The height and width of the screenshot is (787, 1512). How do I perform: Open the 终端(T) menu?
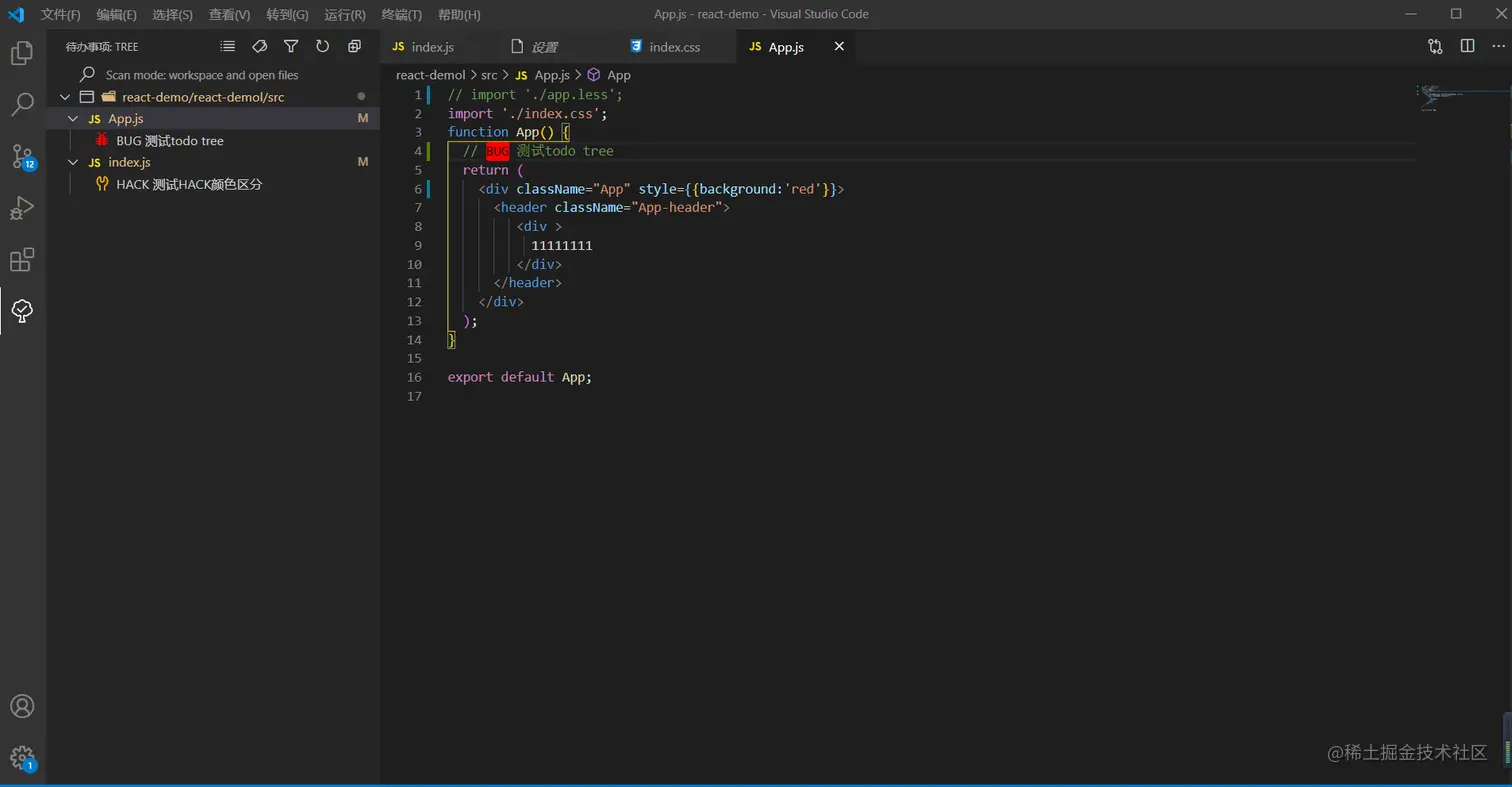coord(401,15)
